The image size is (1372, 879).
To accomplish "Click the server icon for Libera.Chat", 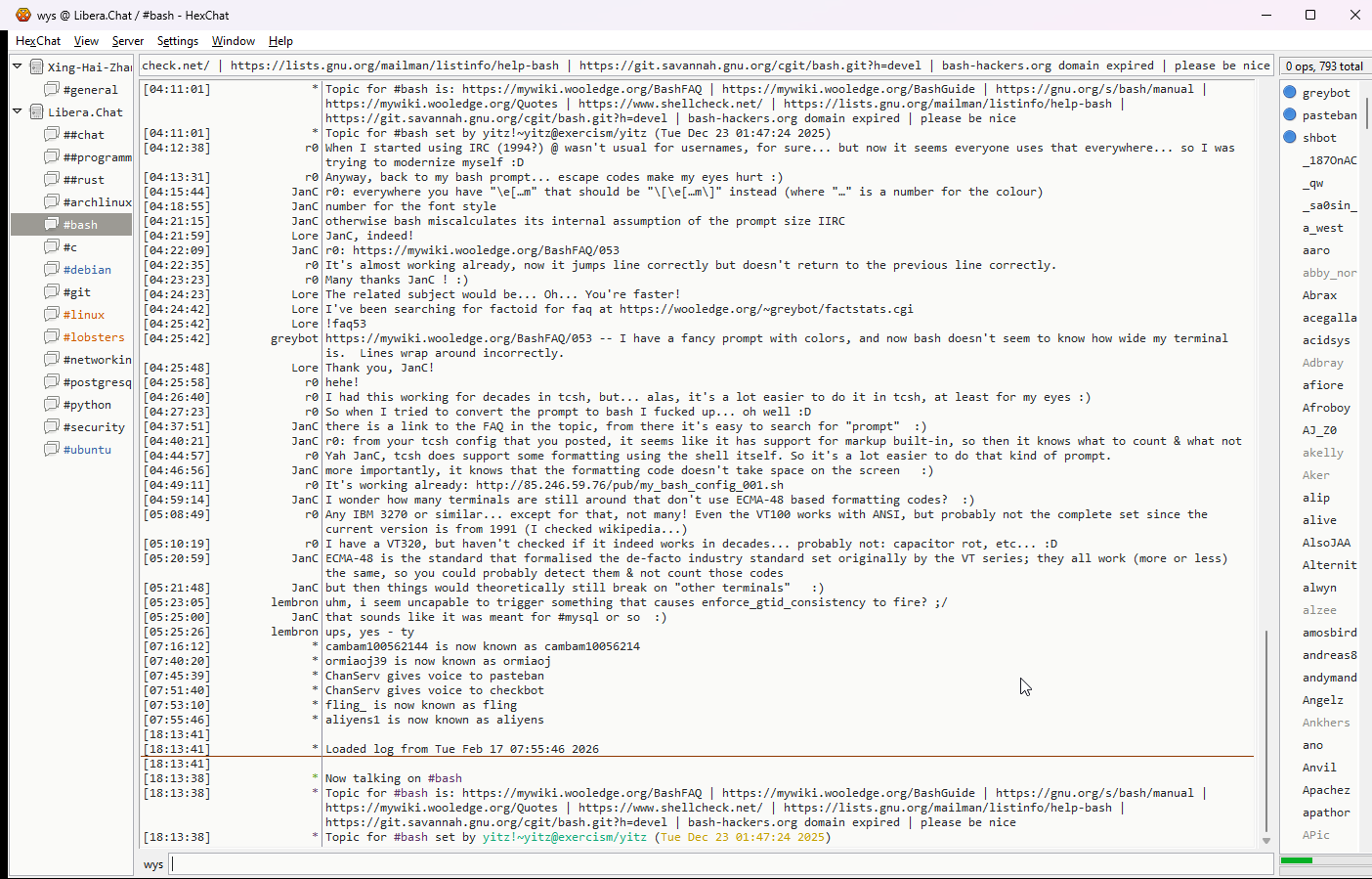I will tap(36, 111).
